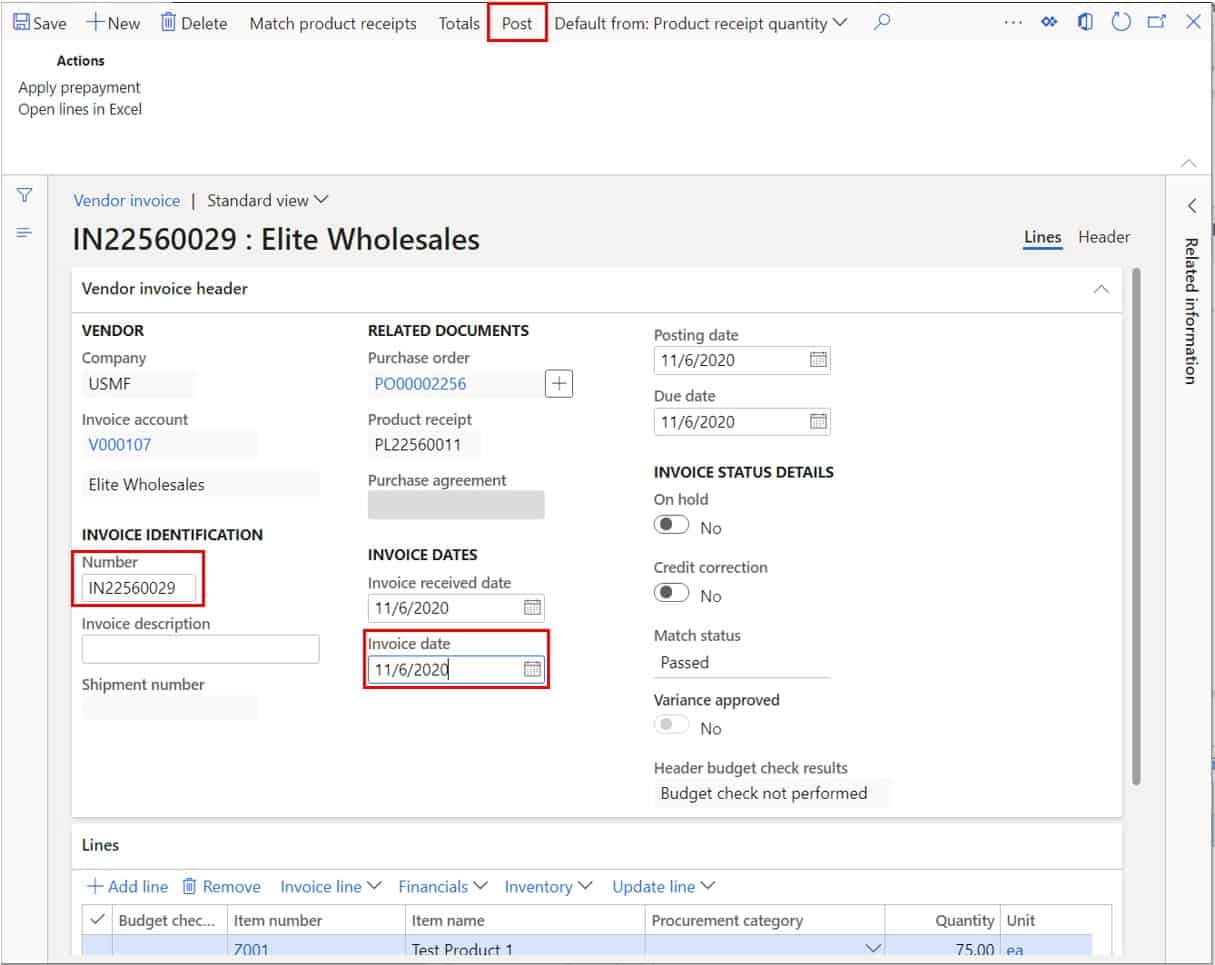1215x965 pixels.
Task: Open the page in a new window
Action: tap(1156, 21)
